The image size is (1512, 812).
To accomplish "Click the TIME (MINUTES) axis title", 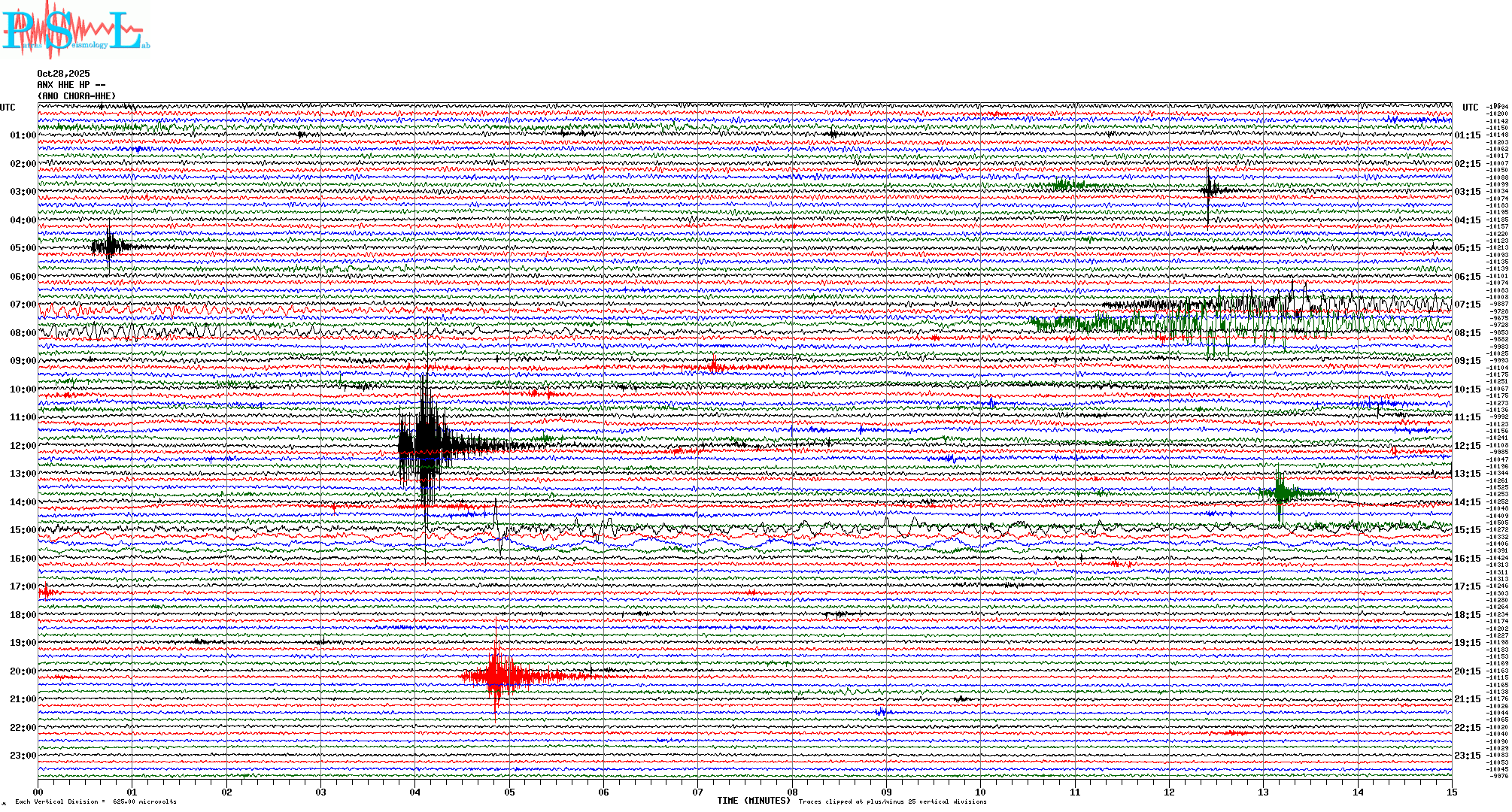I will point(754,801).
